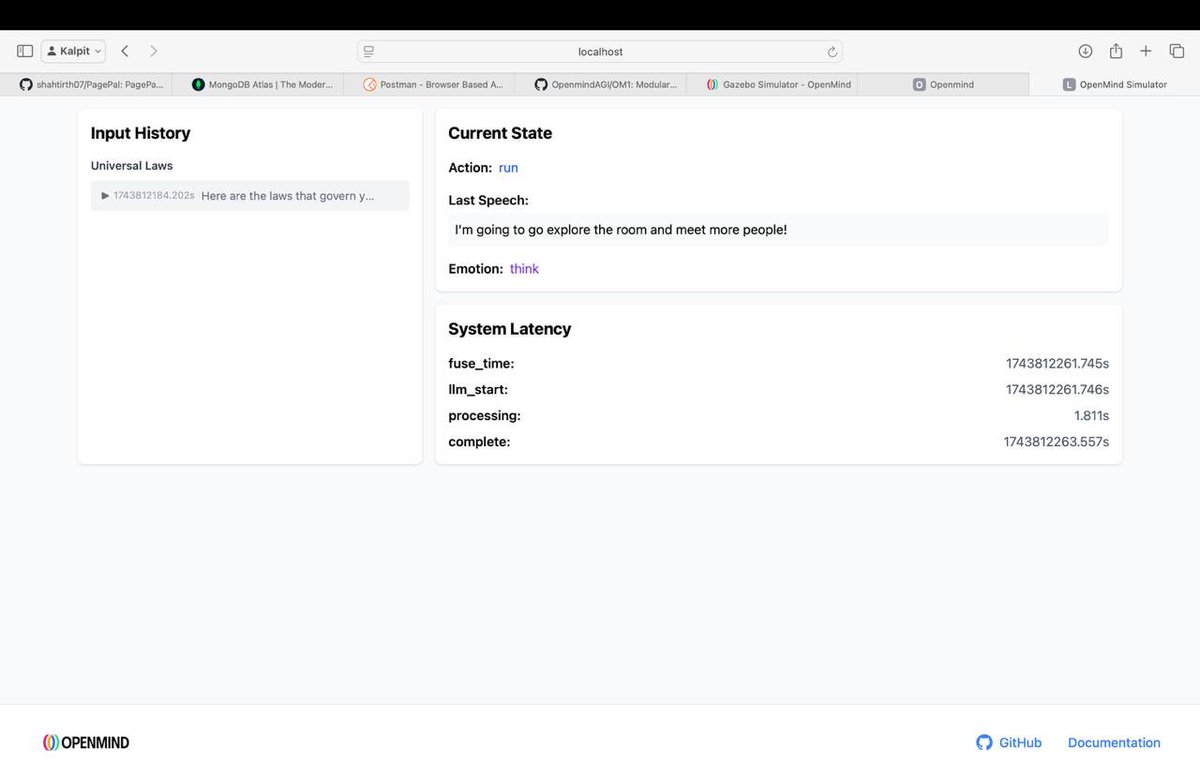Toggle the Safari sidebar icon

pos(25,51)
